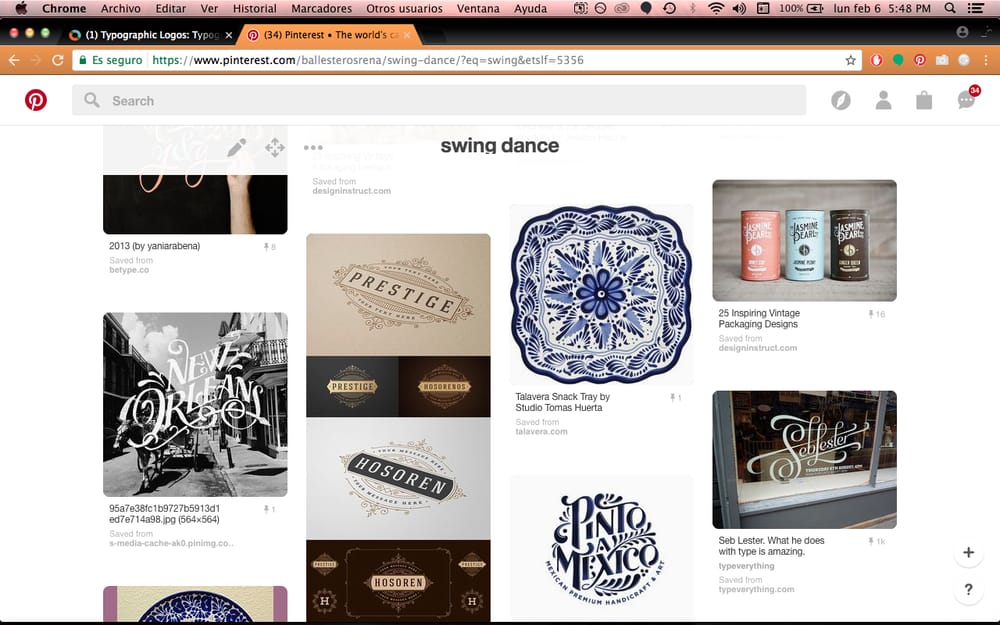1000x625 pixels.
Task: Open macOS Spotlight search icon
Action: (950, 8)
